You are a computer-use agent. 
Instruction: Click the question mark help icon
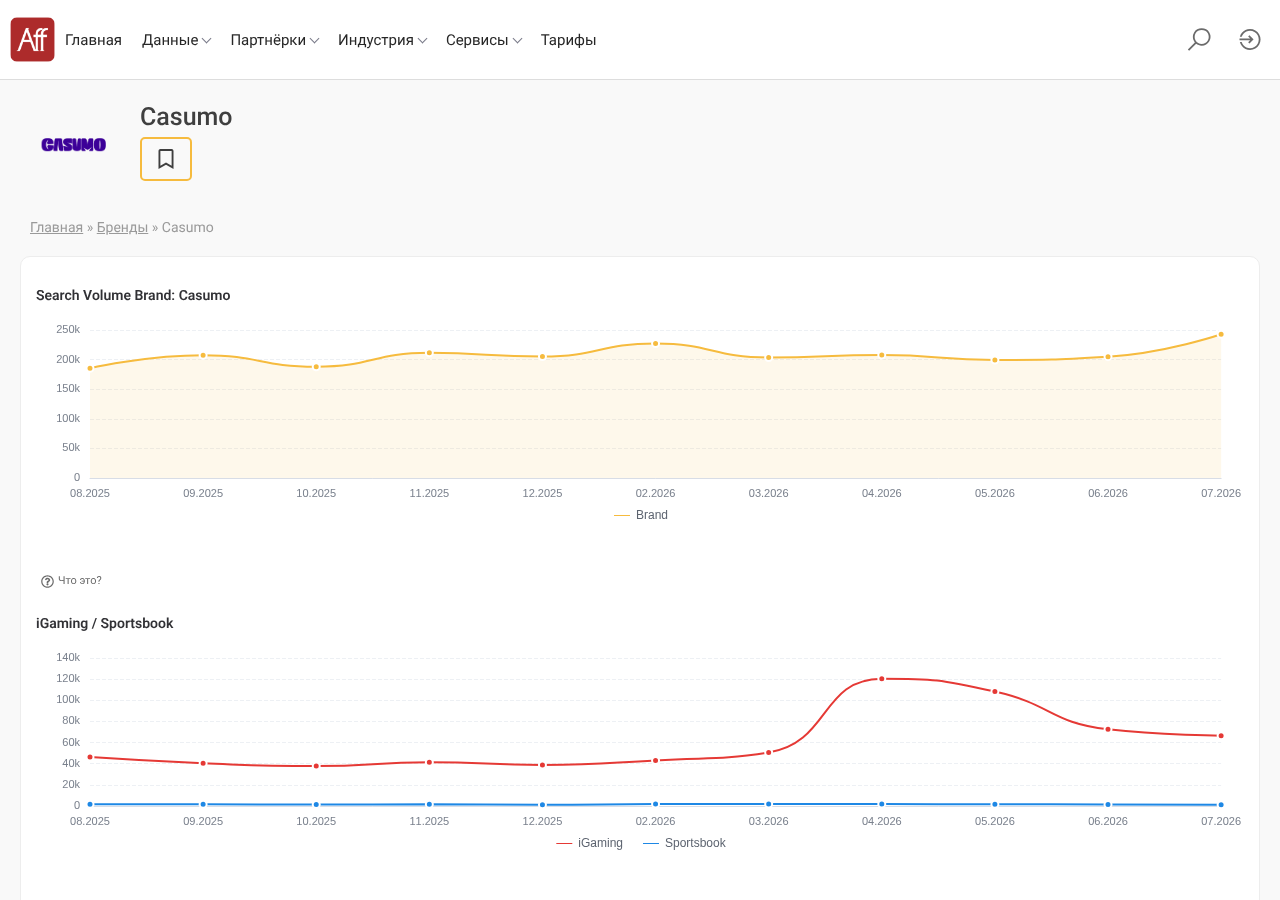click(47, 581)
